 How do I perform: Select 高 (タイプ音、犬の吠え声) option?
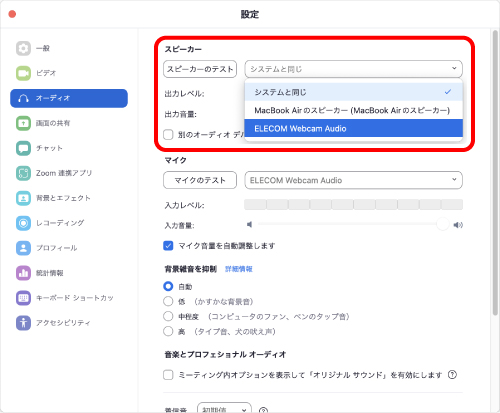168,331
